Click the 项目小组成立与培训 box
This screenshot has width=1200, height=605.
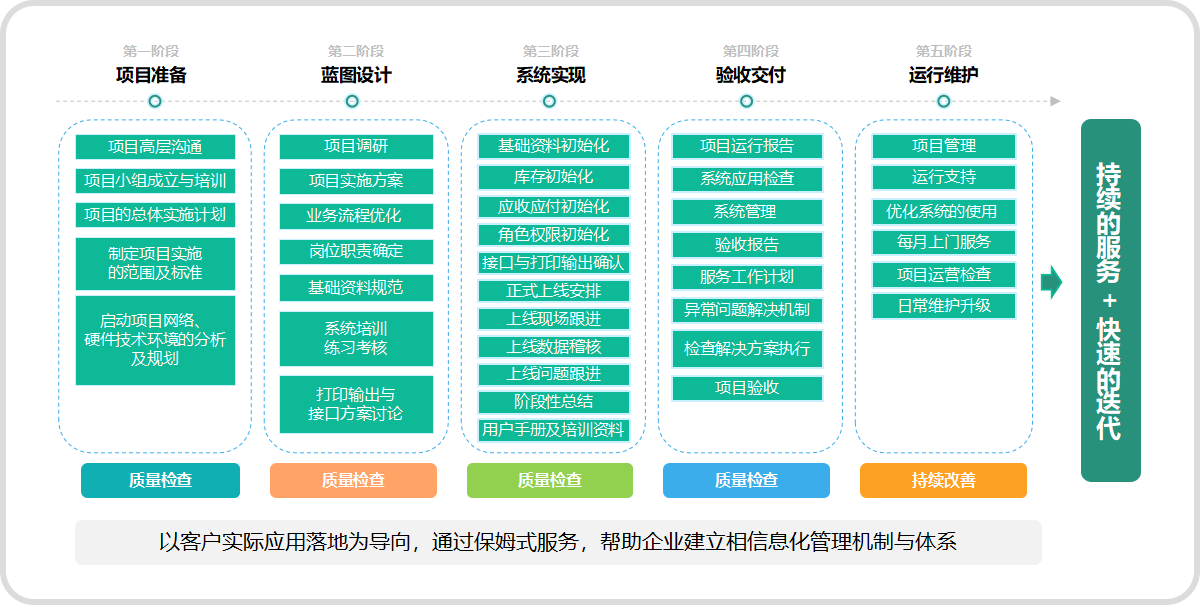click(155, 181)
